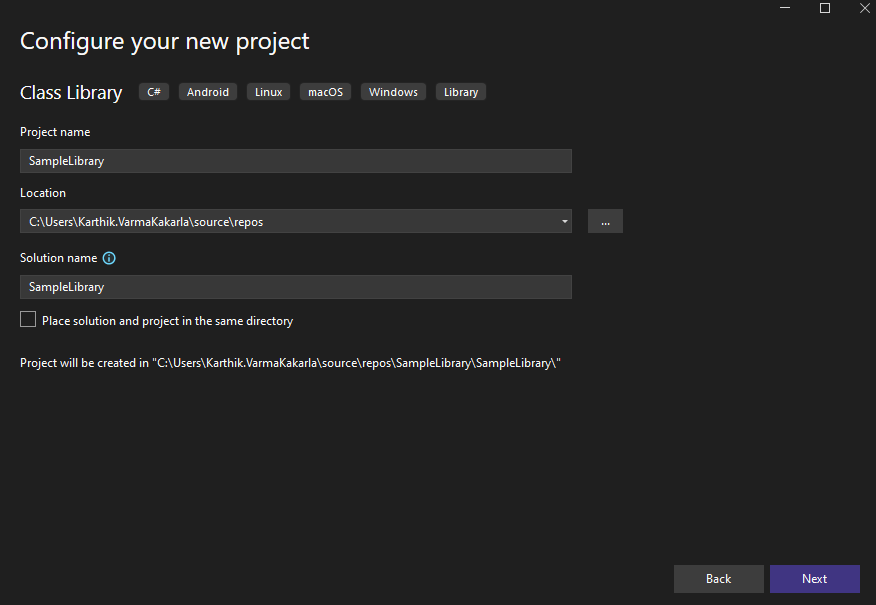Image resolution: width=876 pixels, height=605 pixels.
Task: Click the 'Solution name' label
Action: (x=59, y=258)
